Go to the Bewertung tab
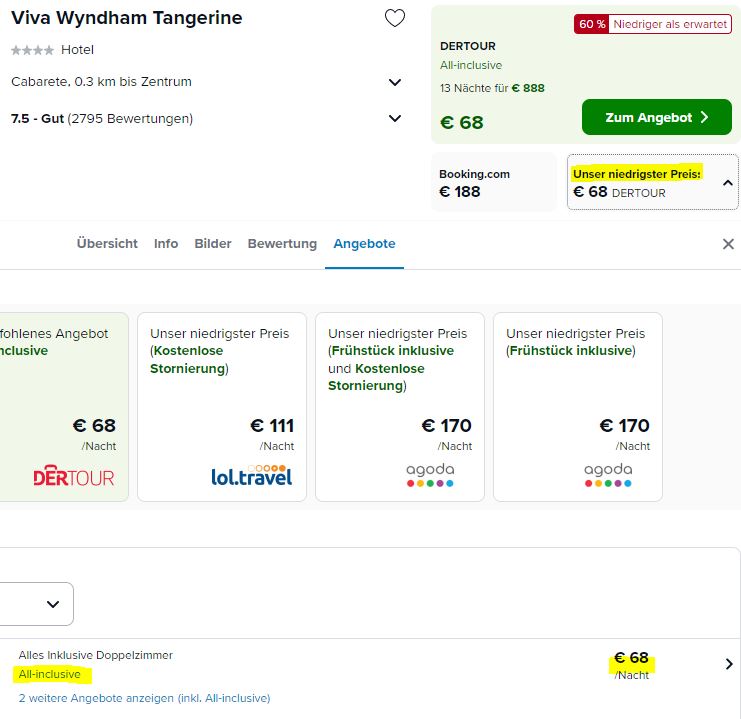The image size is (741, 719). tap(282, 244)
